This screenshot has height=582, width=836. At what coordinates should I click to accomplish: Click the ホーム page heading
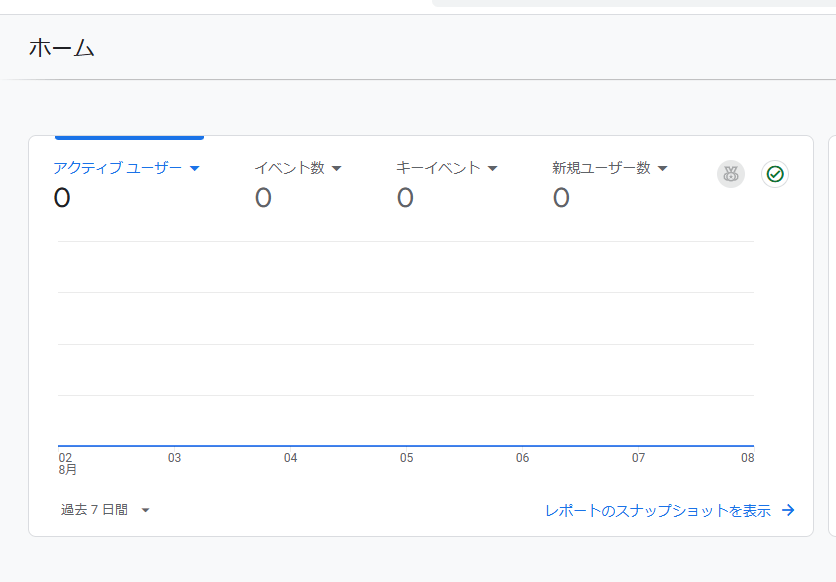(x=61, y=47)
